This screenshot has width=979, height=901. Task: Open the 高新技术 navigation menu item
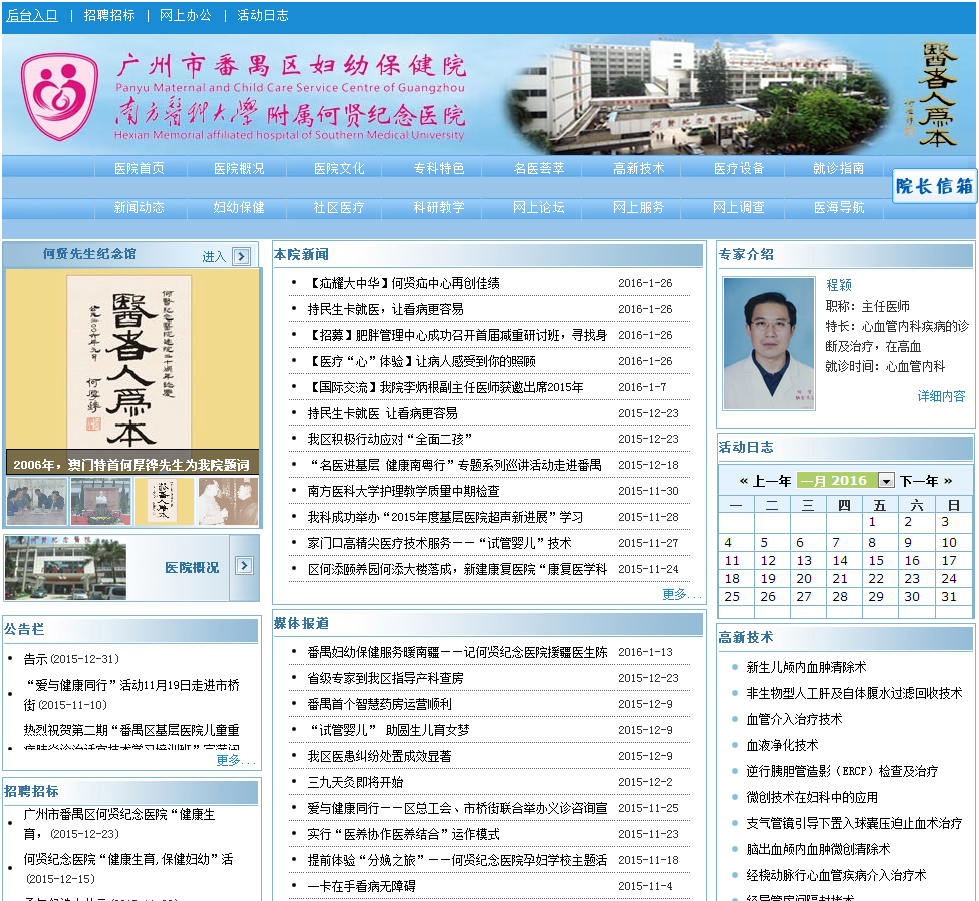pyautogui.click(x=639, y=168)
